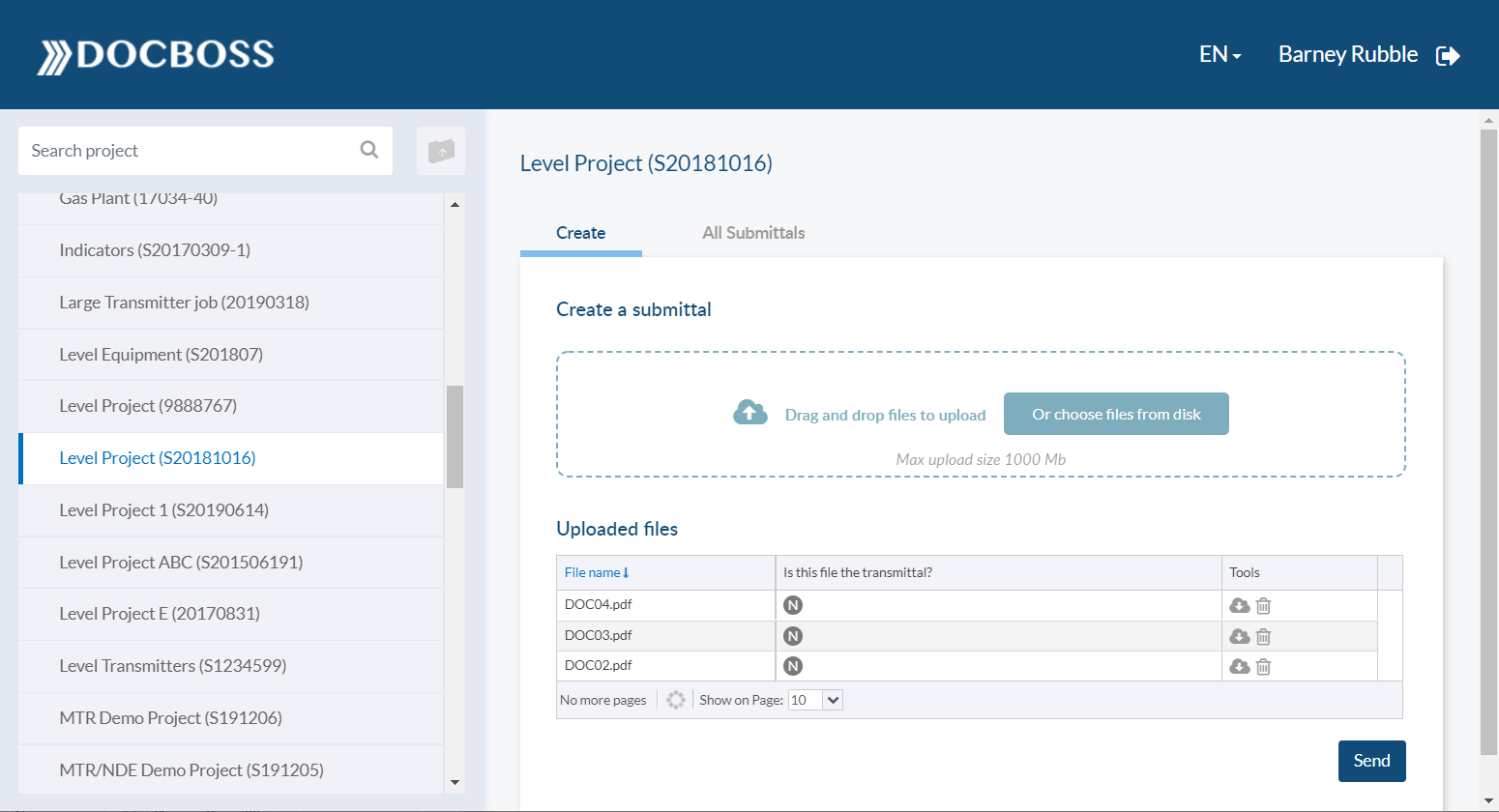This screenshot has width=1499, height=812.
Task: Open Level Project ABC (S201506191)
Action: (231, 563)
